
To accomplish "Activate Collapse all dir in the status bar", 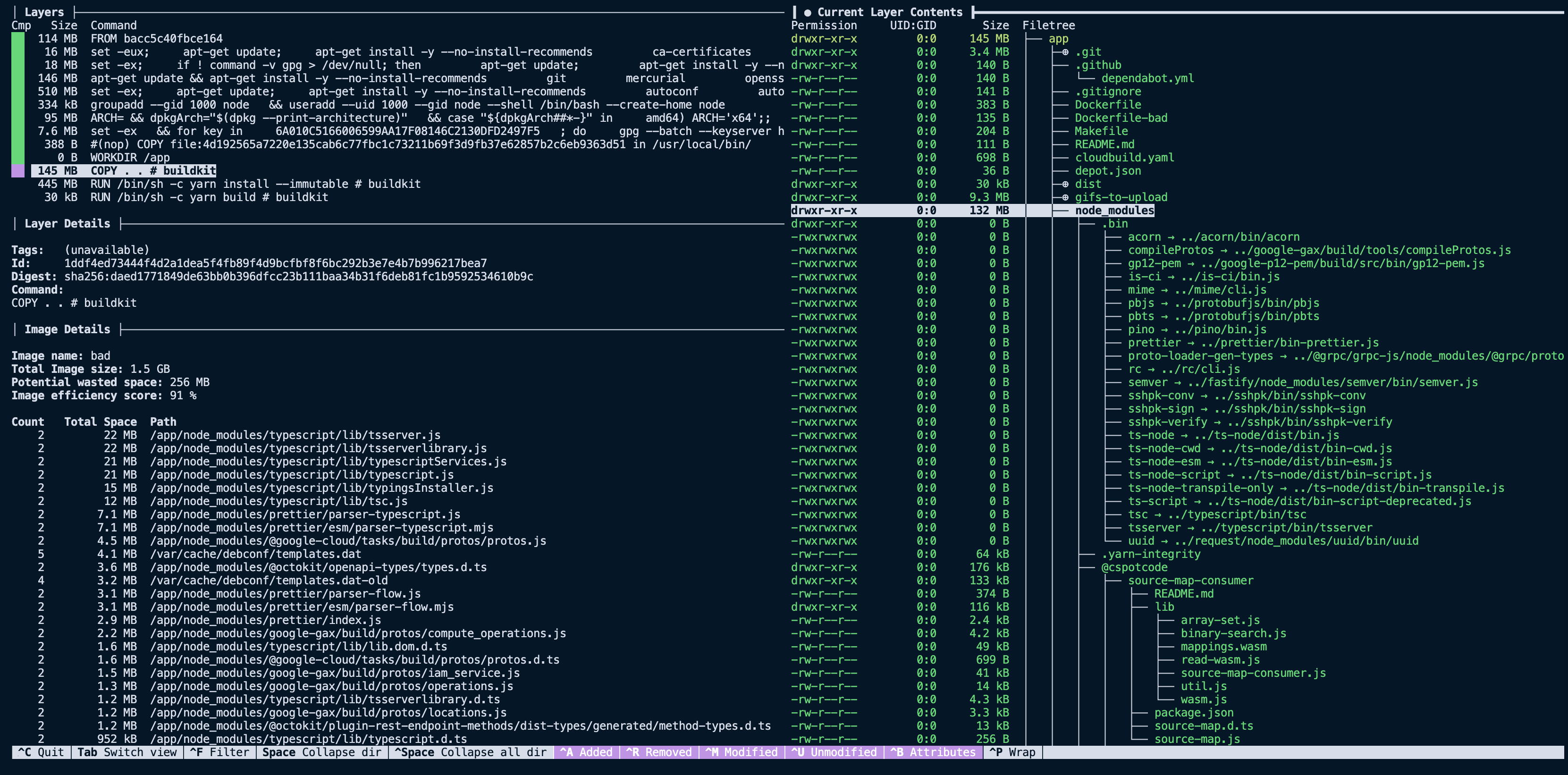I will pyautogui.click(x=470, y=752).
